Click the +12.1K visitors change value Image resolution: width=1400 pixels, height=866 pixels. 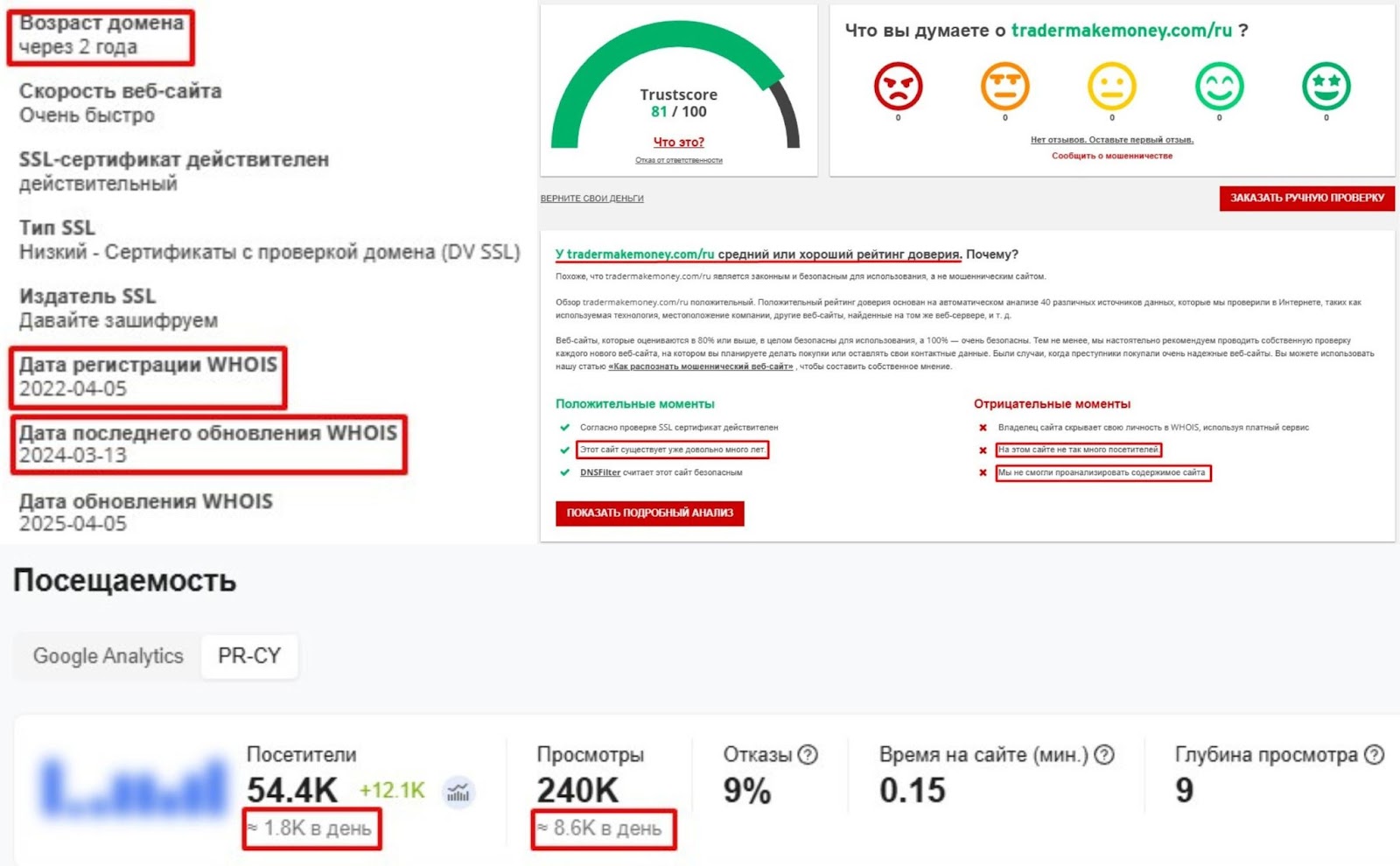392,791
